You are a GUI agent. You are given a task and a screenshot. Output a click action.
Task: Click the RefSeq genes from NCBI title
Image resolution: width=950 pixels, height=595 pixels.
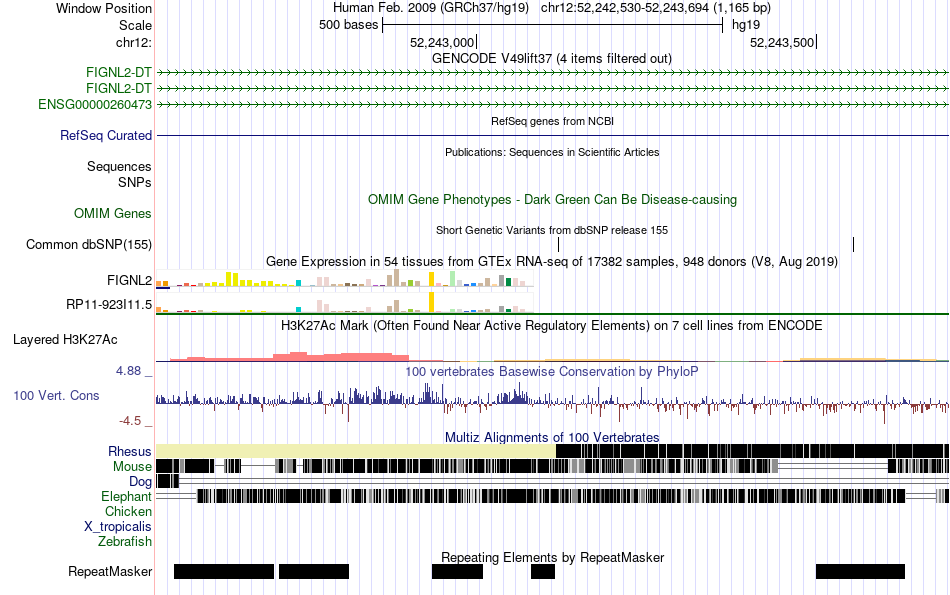point(552,121)
